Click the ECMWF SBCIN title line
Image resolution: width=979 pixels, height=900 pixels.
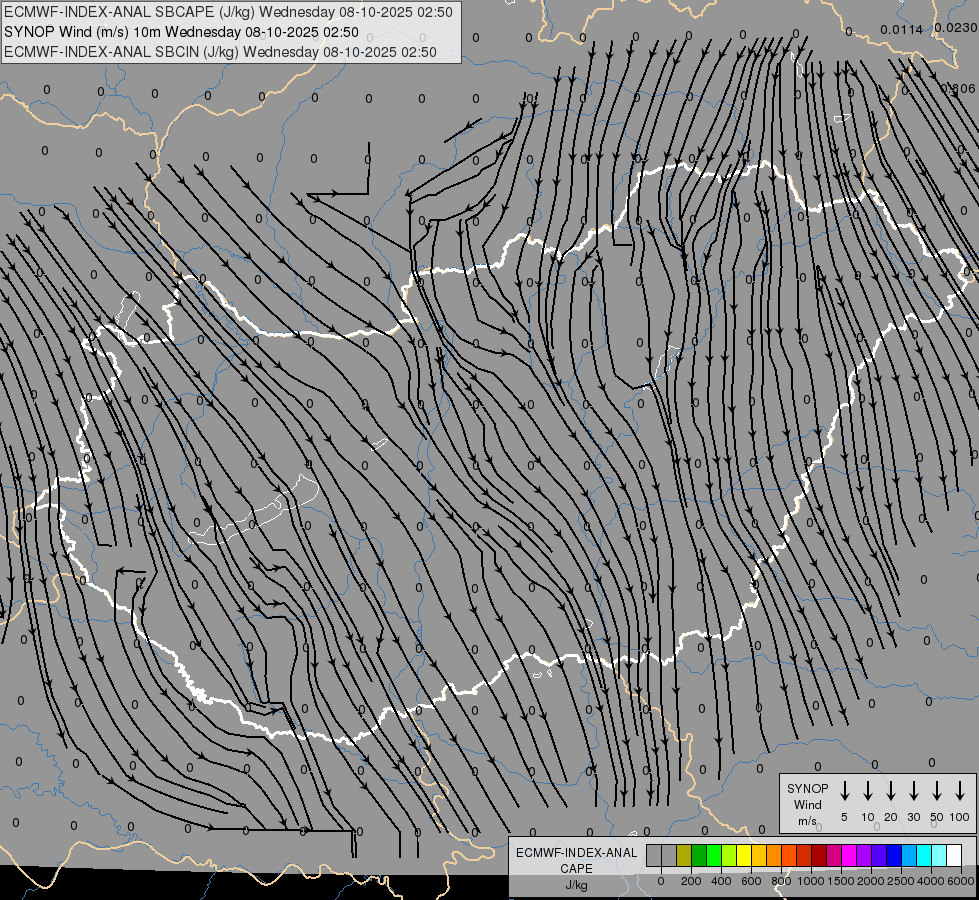[220, 52]
